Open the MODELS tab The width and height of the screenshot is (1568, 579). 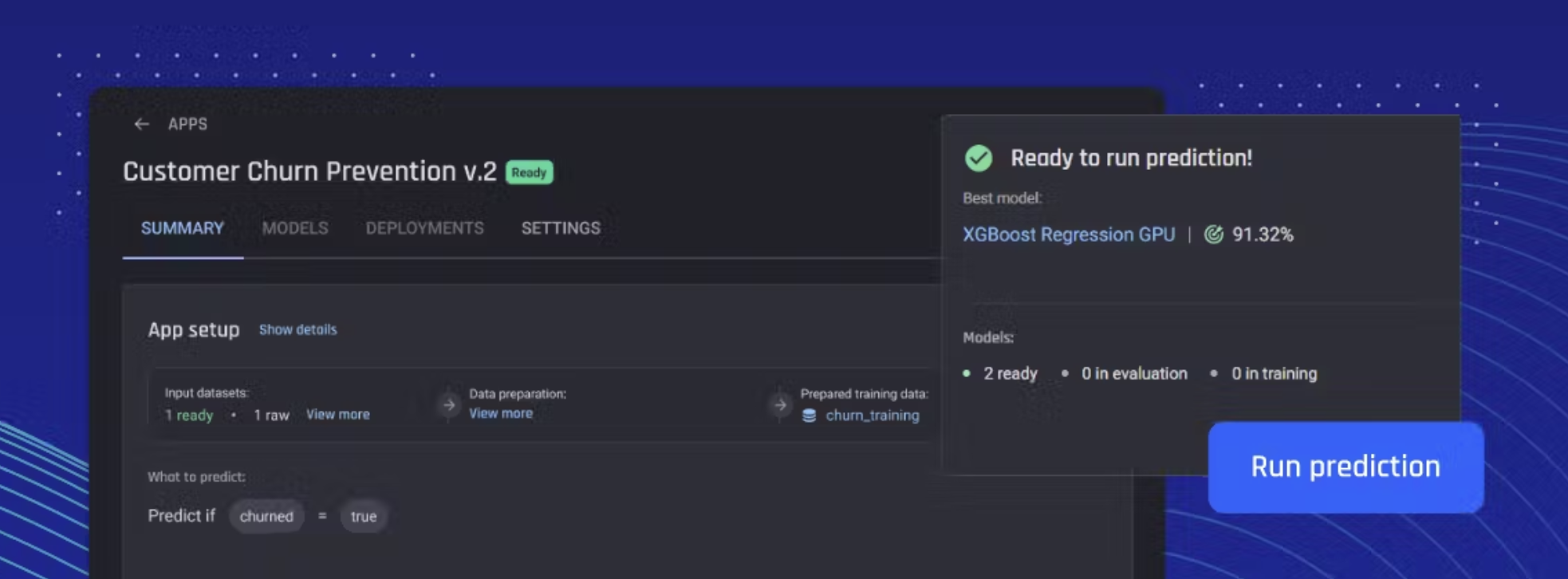[x=295, y=229]
